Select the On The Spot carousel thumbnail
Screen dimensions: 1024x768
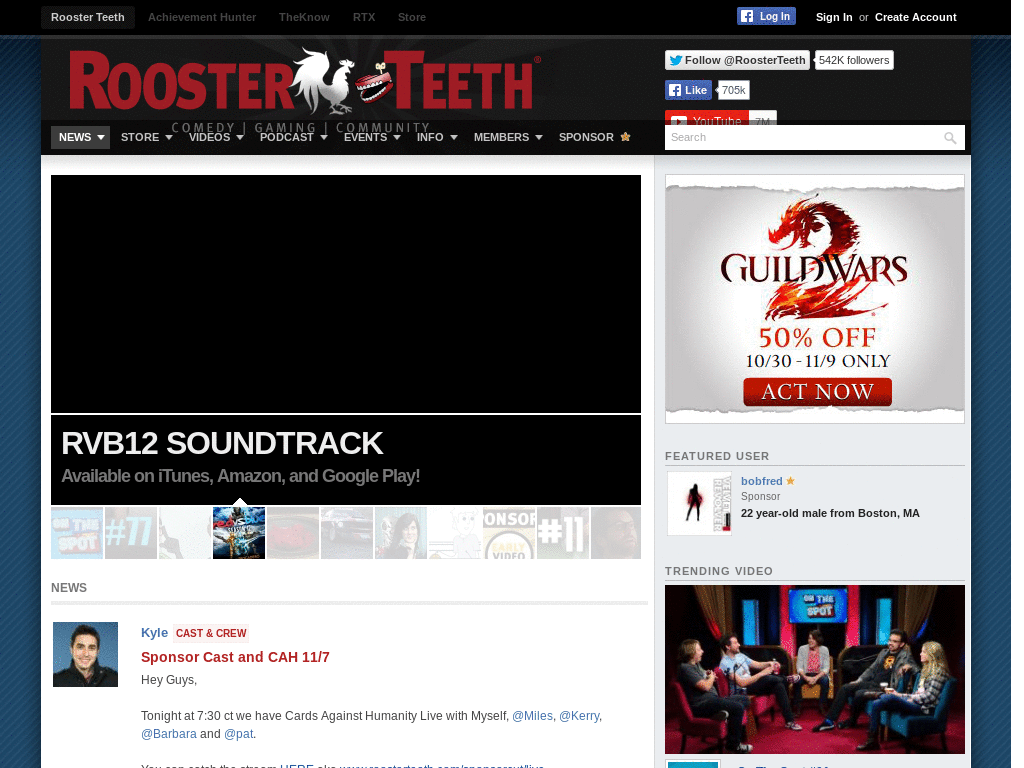point(77,533)
